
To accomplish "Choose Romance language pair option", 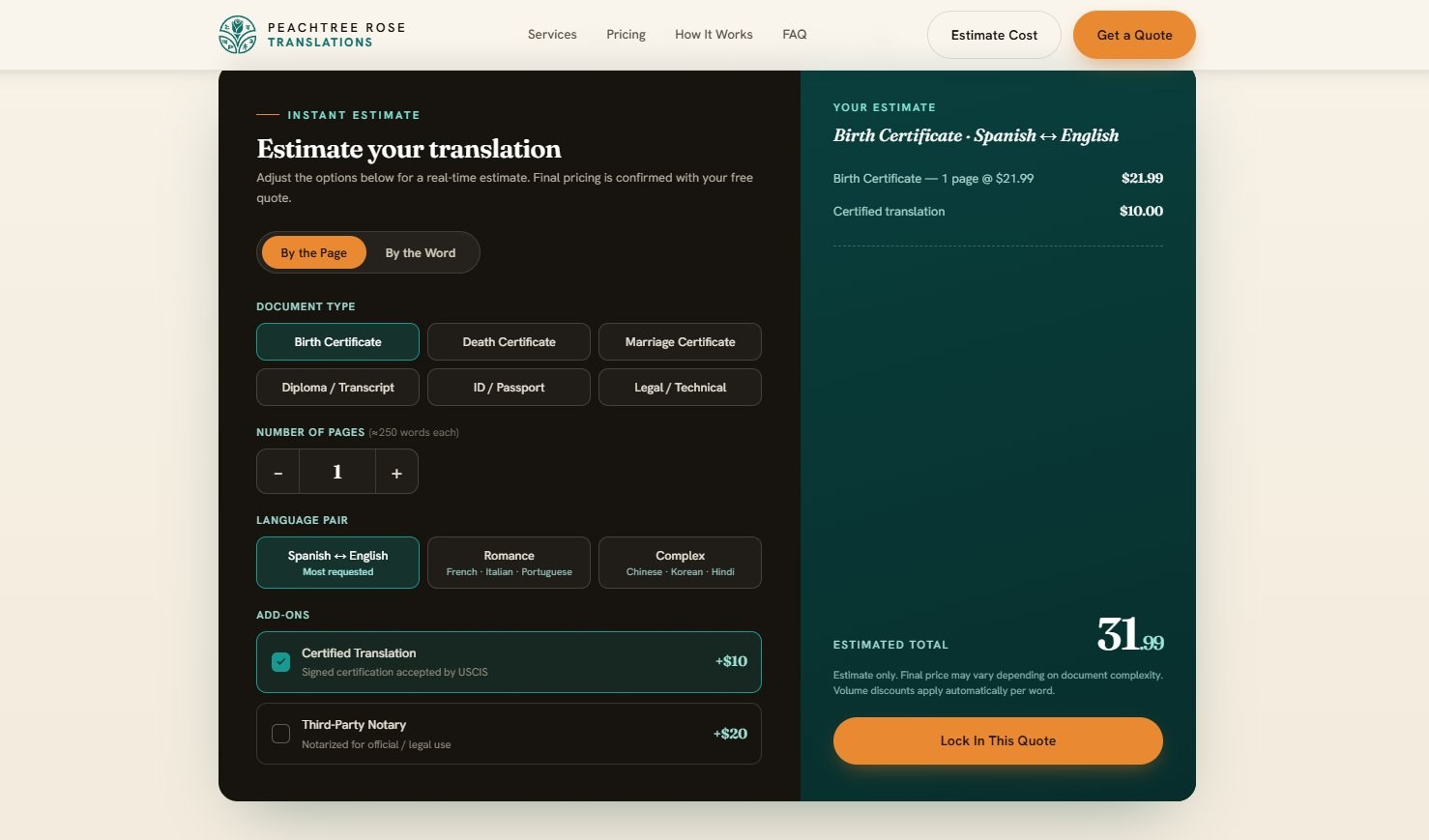I will (509, 563).
